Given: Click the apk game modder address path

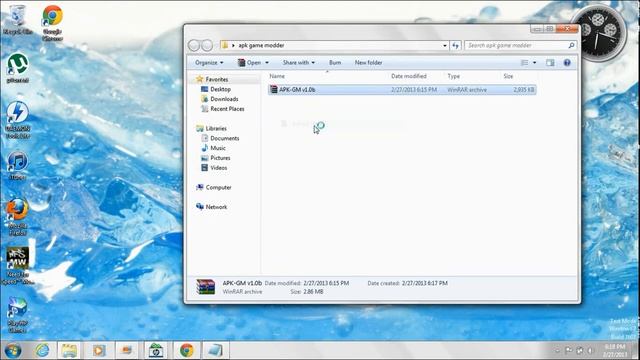Looking at the screenshot, I should click(261, 45).
